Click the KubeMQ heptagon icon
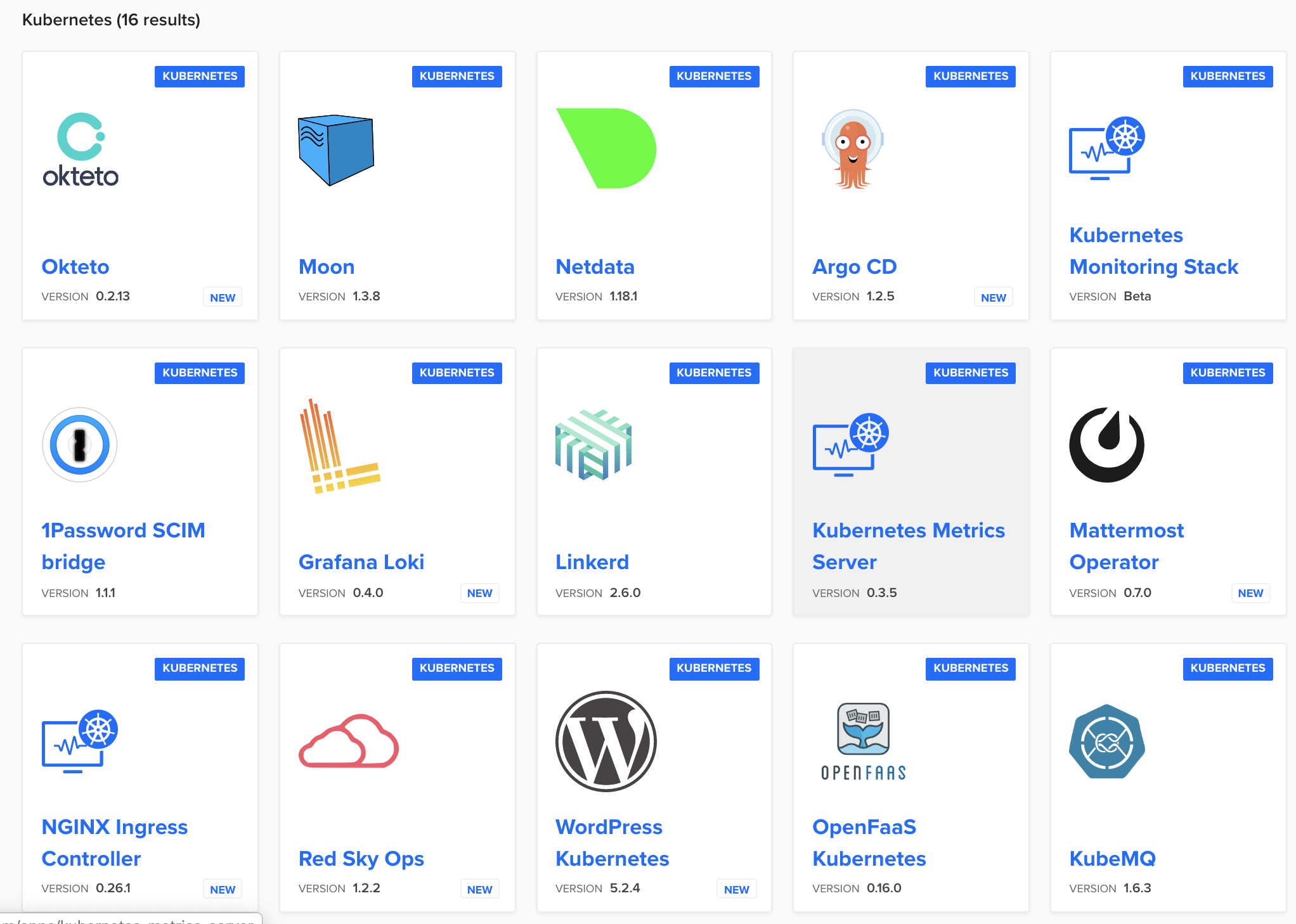Viewport: 1296px width, 924px height. (x=1107, y=741)
